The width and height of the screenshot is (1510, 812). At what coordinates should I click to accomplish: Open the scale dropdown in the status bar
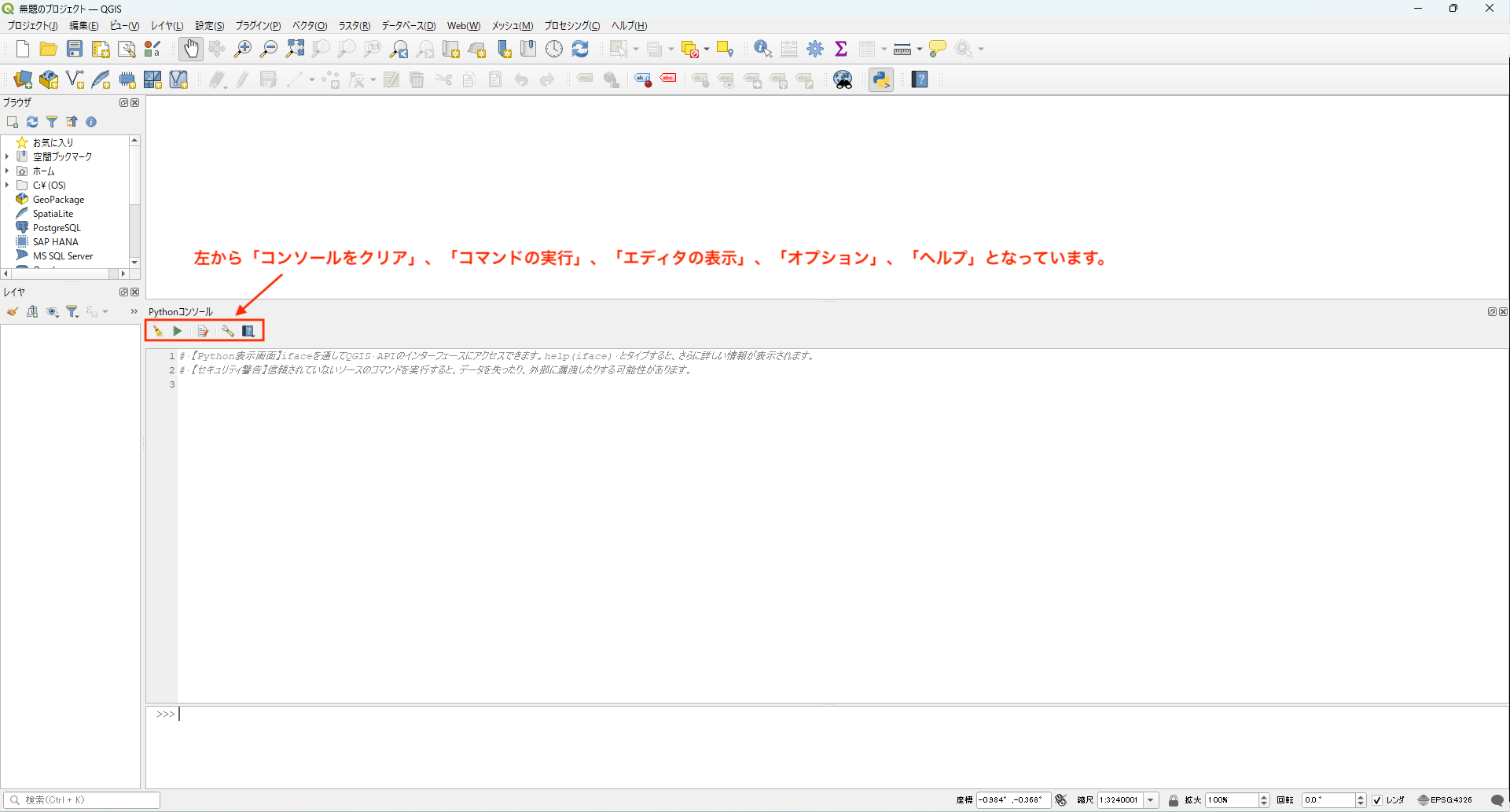(1151, 799)
